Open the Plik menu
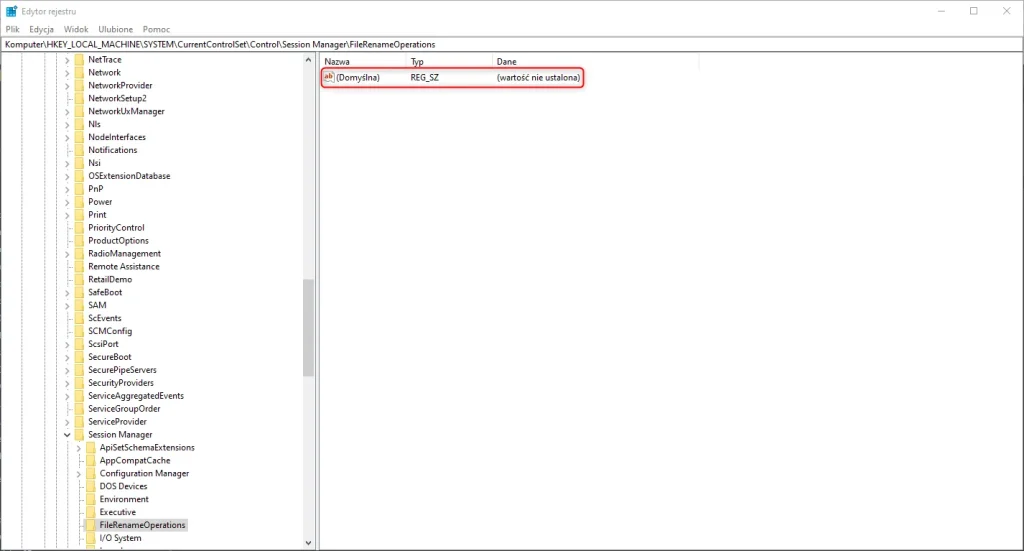1024x551 pixels. 12,29
